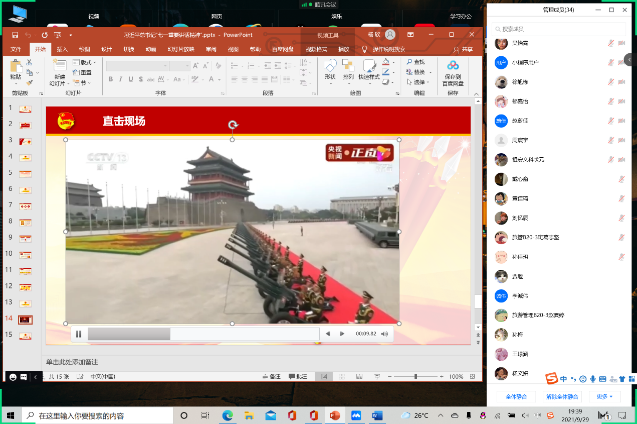Screen dimensions: 637x424
Task: Search members in participants search field
Action: (x=559, y=29)
